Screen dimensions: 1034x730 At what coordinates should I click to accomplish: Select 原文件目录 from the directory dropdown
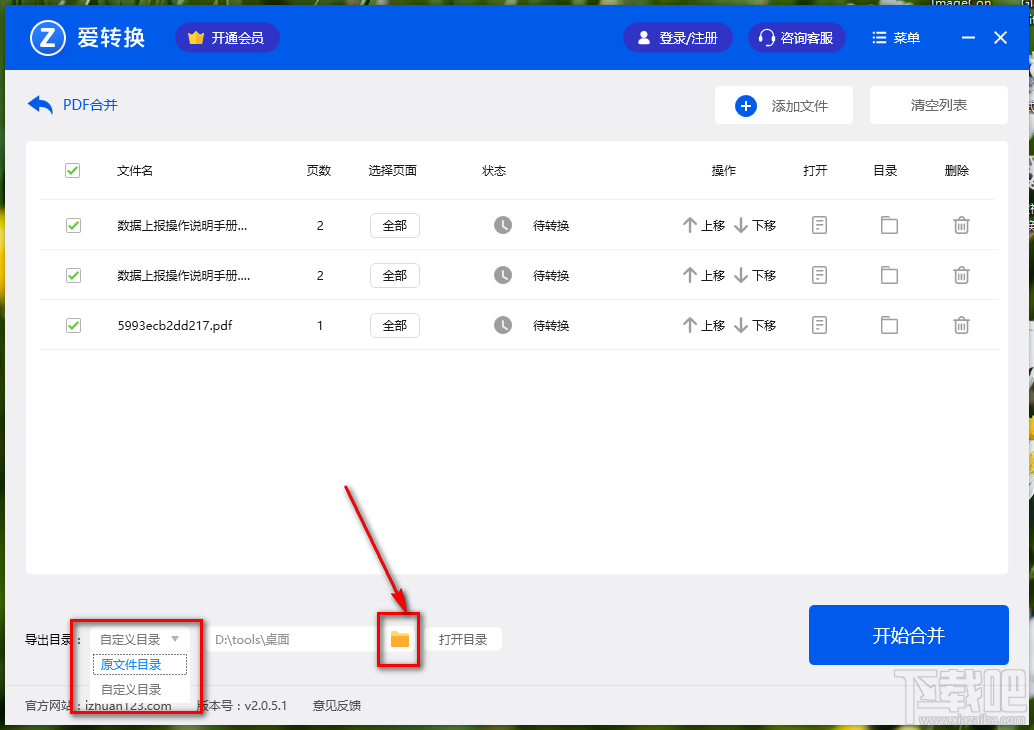137,664
